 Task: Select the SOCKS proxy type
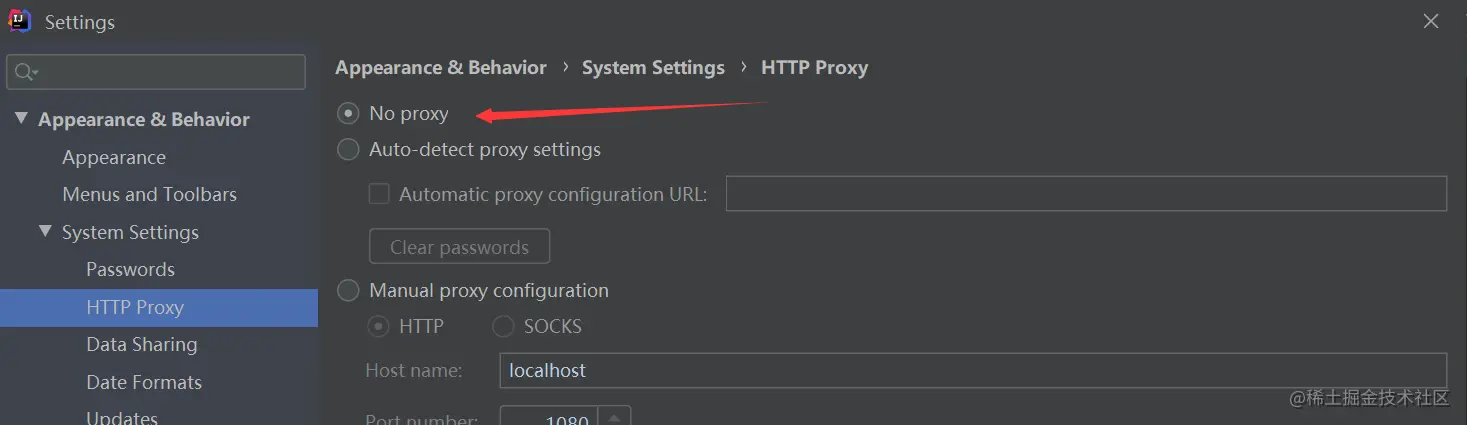504,327
